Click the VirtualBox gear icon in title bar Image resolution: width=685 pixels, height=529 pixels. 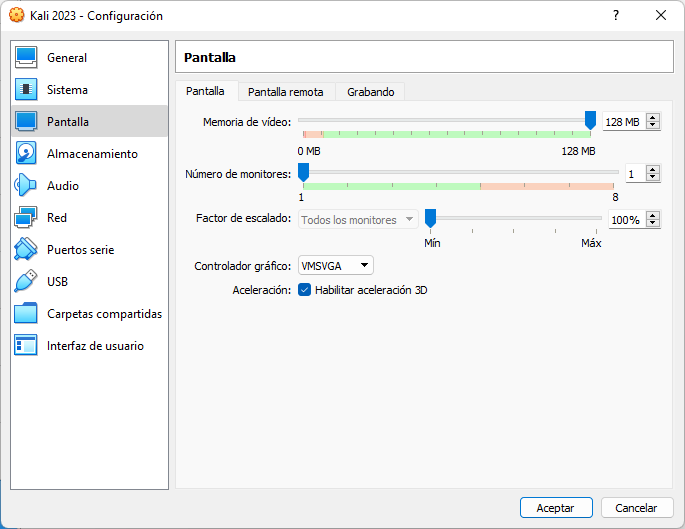[17, 15]
